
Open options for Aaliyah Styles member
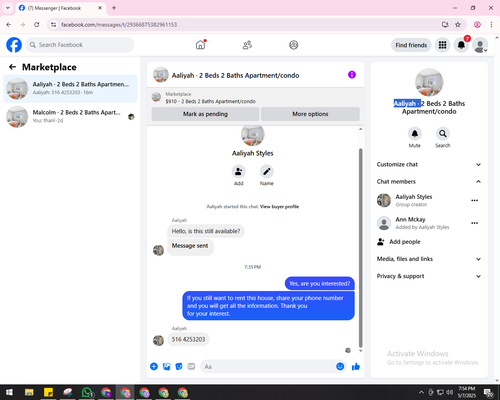(475, 200)
